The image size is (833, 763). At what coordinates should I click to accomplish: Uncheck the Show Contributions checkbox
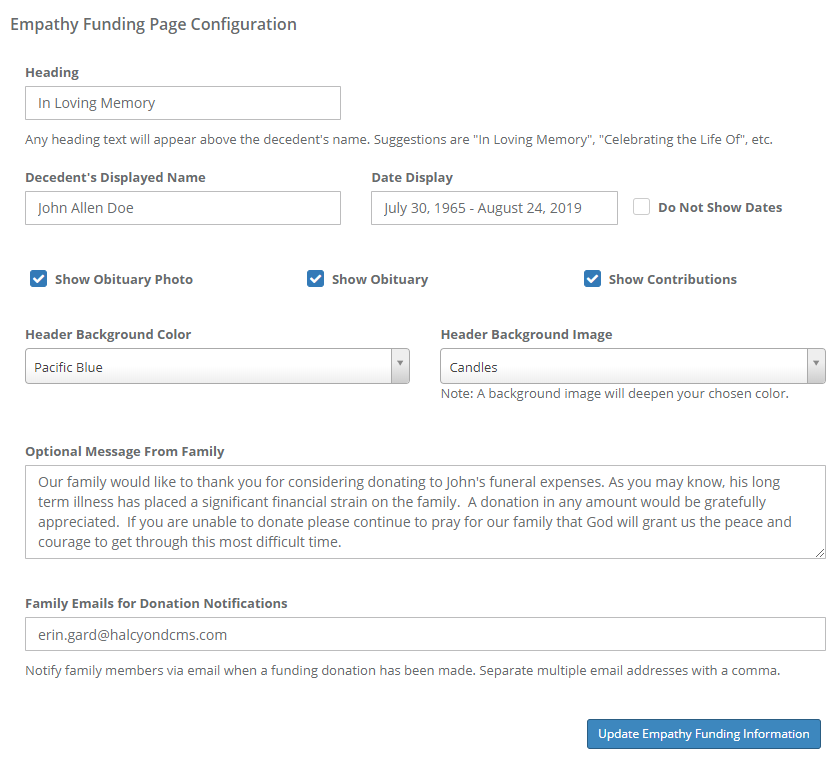click(x=592, y=279)
